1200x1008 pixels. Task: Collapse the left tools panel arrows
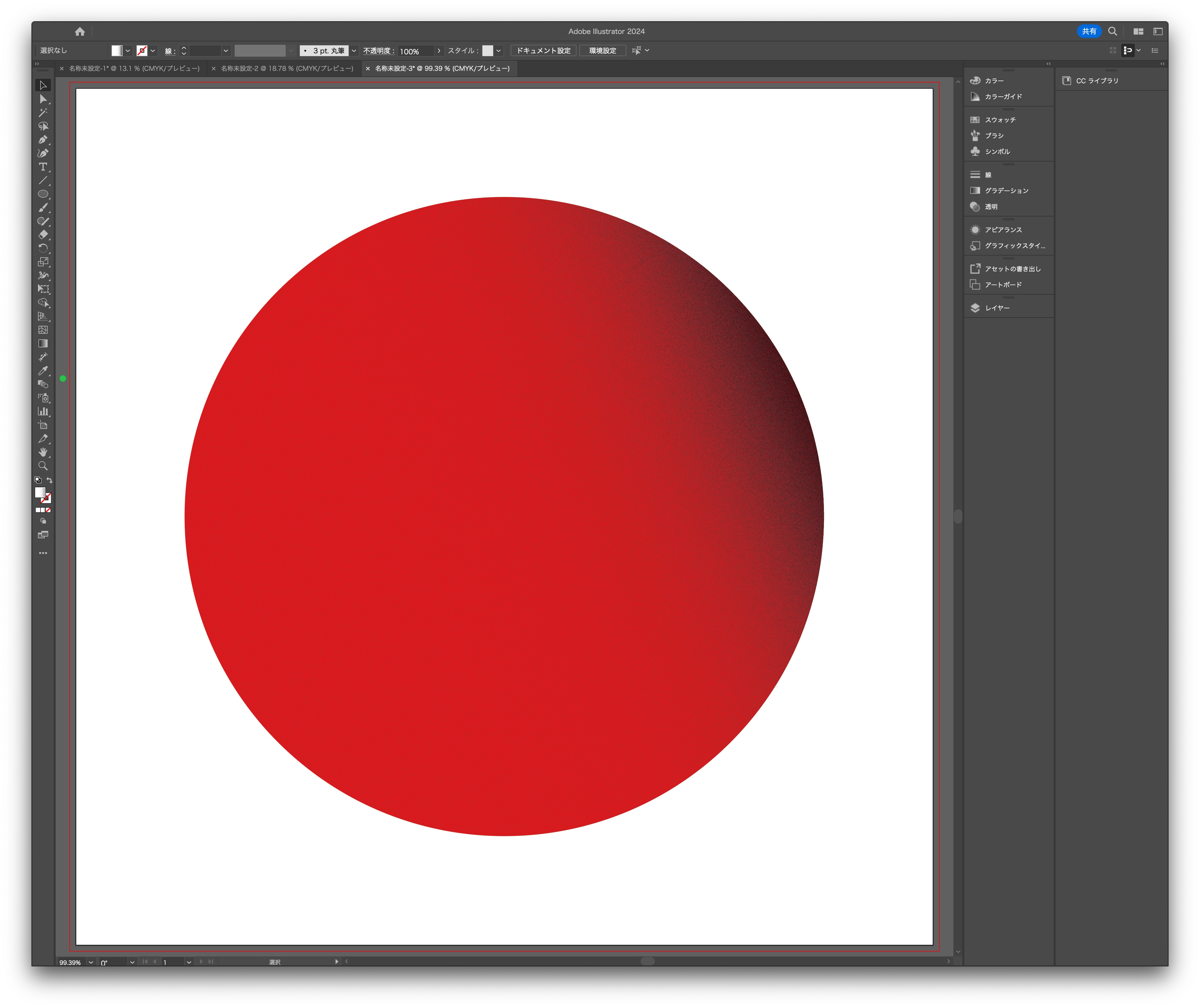pyautogui.click(x=37, y=63)
